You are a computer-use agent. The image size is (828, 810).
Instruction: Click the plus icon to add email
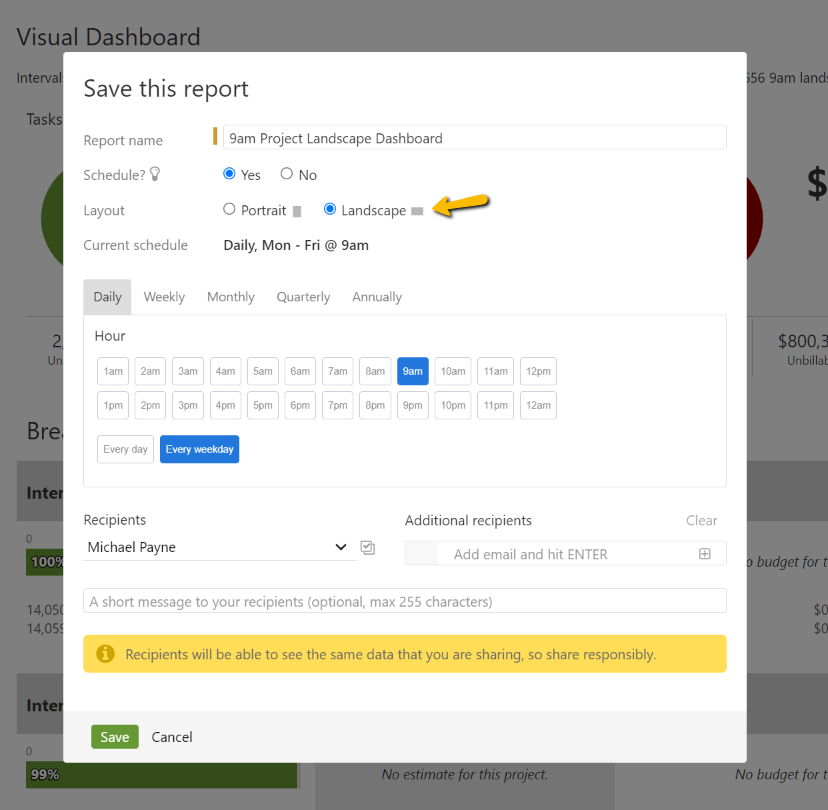(704, 554)
